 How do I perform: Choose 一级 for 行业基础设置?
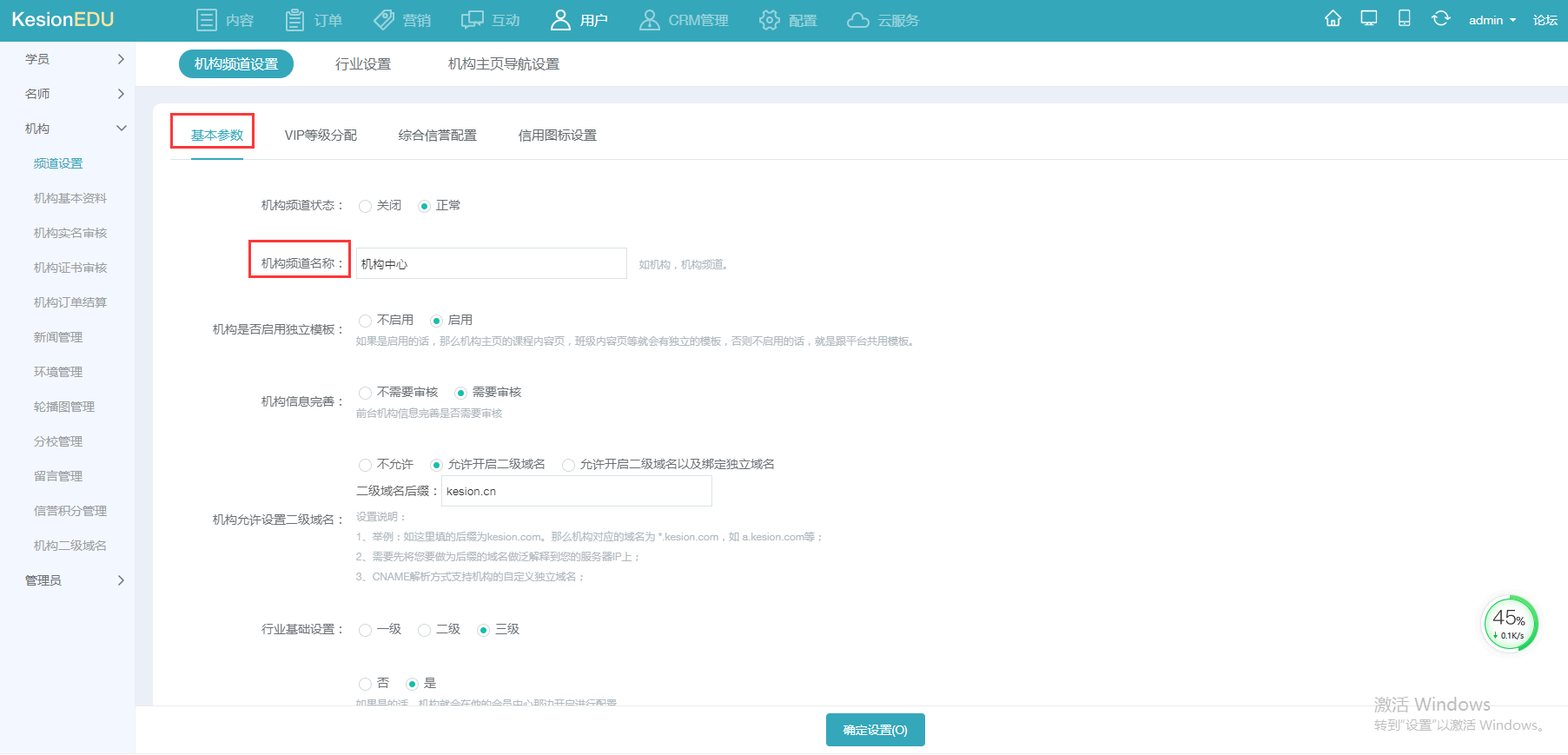tap(366, 630)
